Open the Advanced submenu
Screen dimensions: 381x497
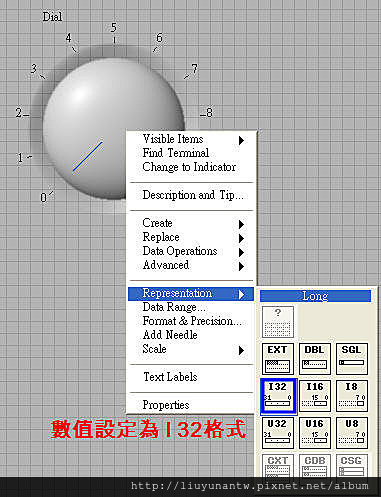pyautogui.click(x=191, y=265)
